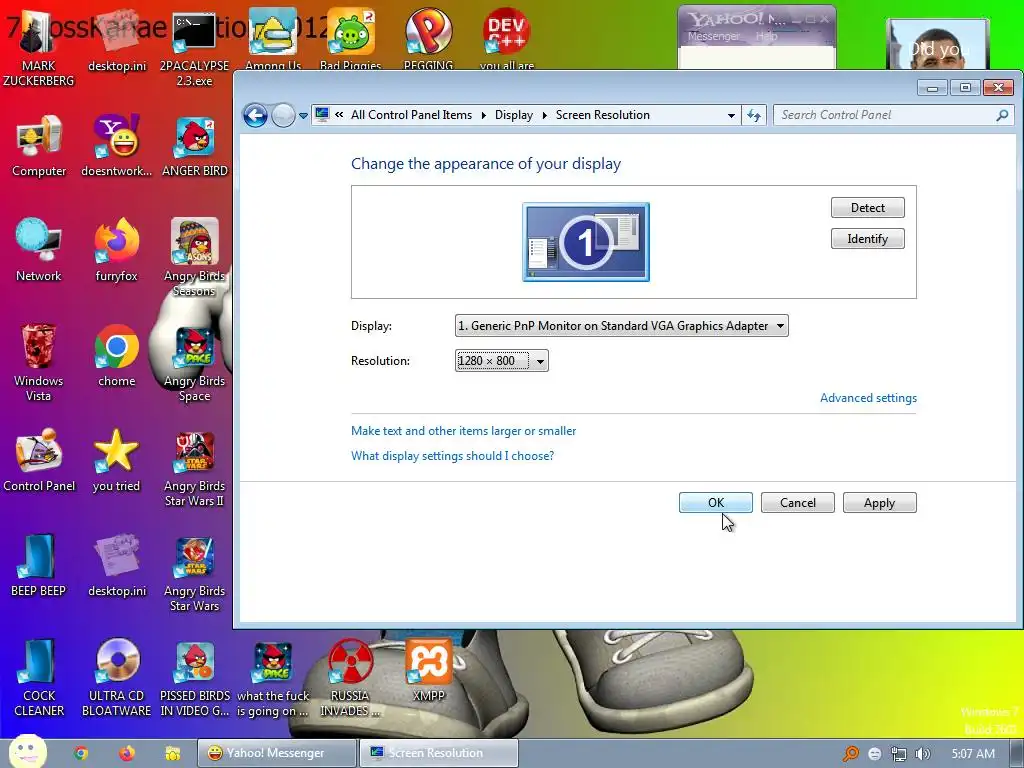Launch the Angry Birds Star Wars II shortcut
This screenshot has height=768, width=1024.
[194, 468]
